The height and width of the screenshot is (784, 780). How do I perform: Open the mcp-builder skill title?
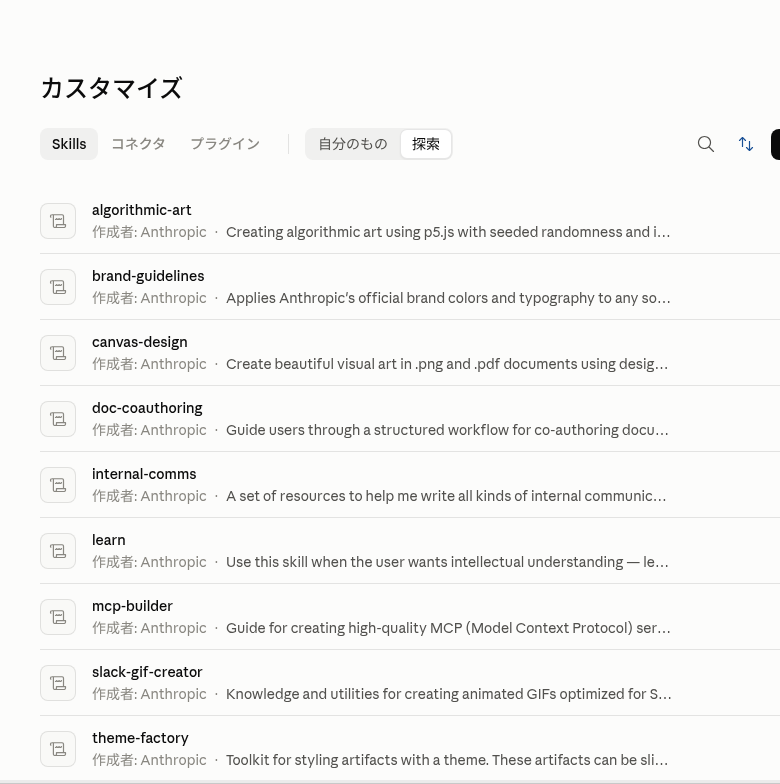[132, 606]
